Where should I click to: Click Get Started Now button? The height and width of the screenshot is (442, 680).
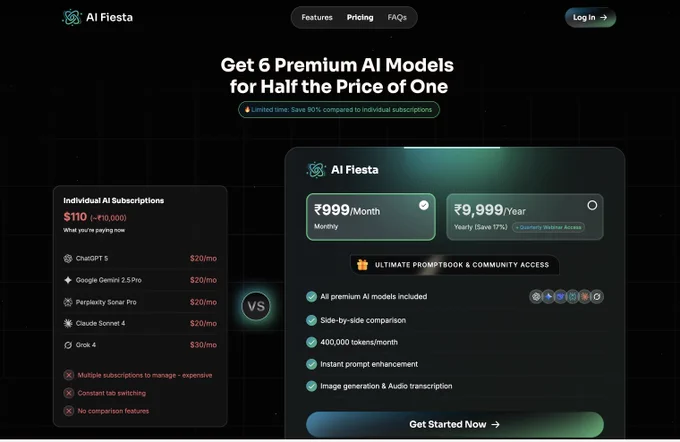click(x=454, y=424)
